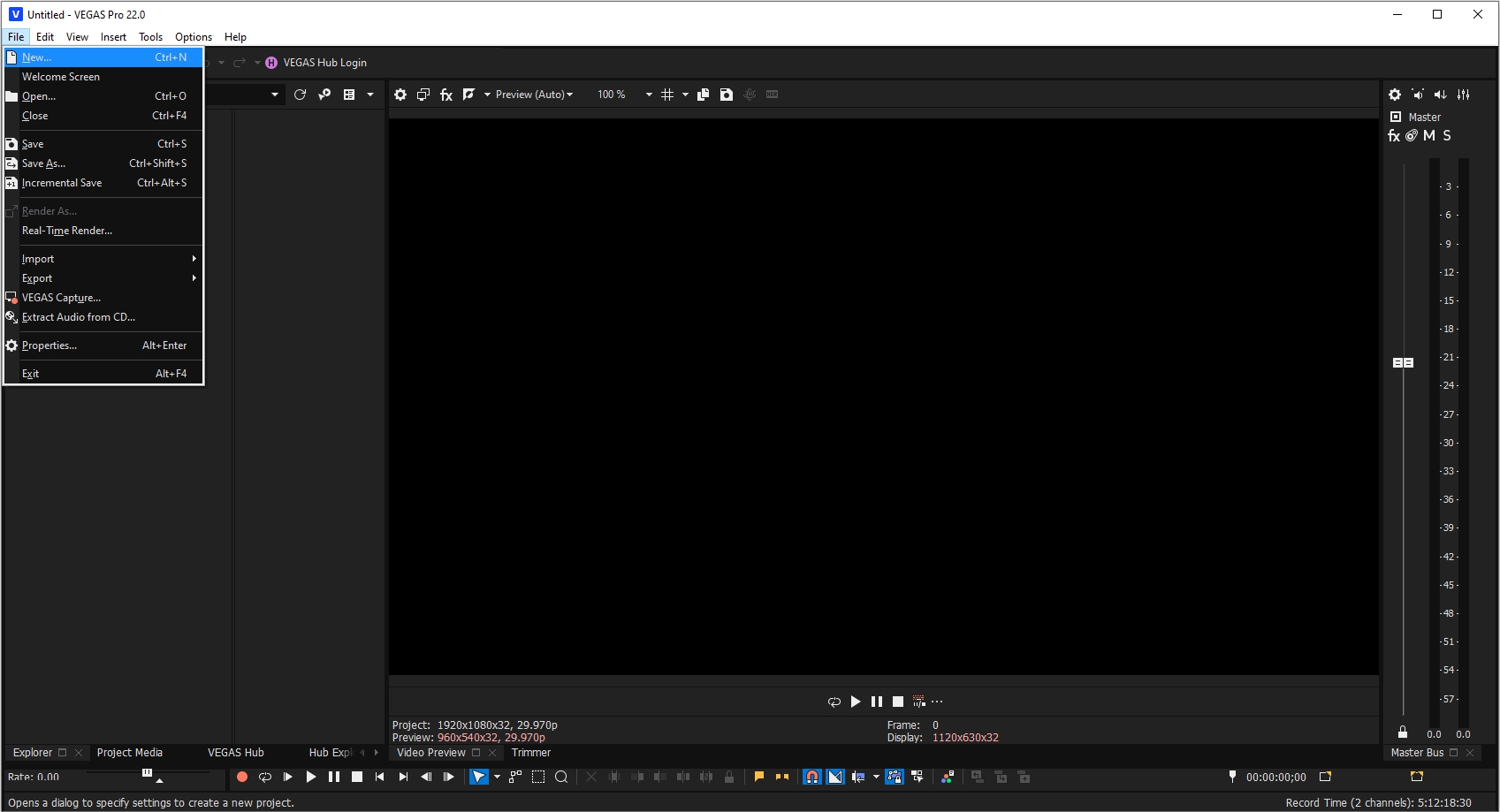1500x812 pixels.
Task: Open Preview (Auto) quality dropdown
Action: pos(534,95)
